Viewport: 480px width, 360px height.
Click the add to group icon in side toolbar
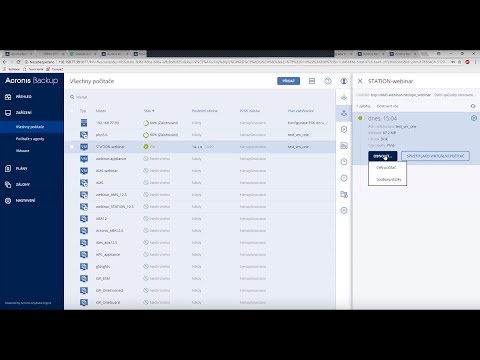click(344, 194)
